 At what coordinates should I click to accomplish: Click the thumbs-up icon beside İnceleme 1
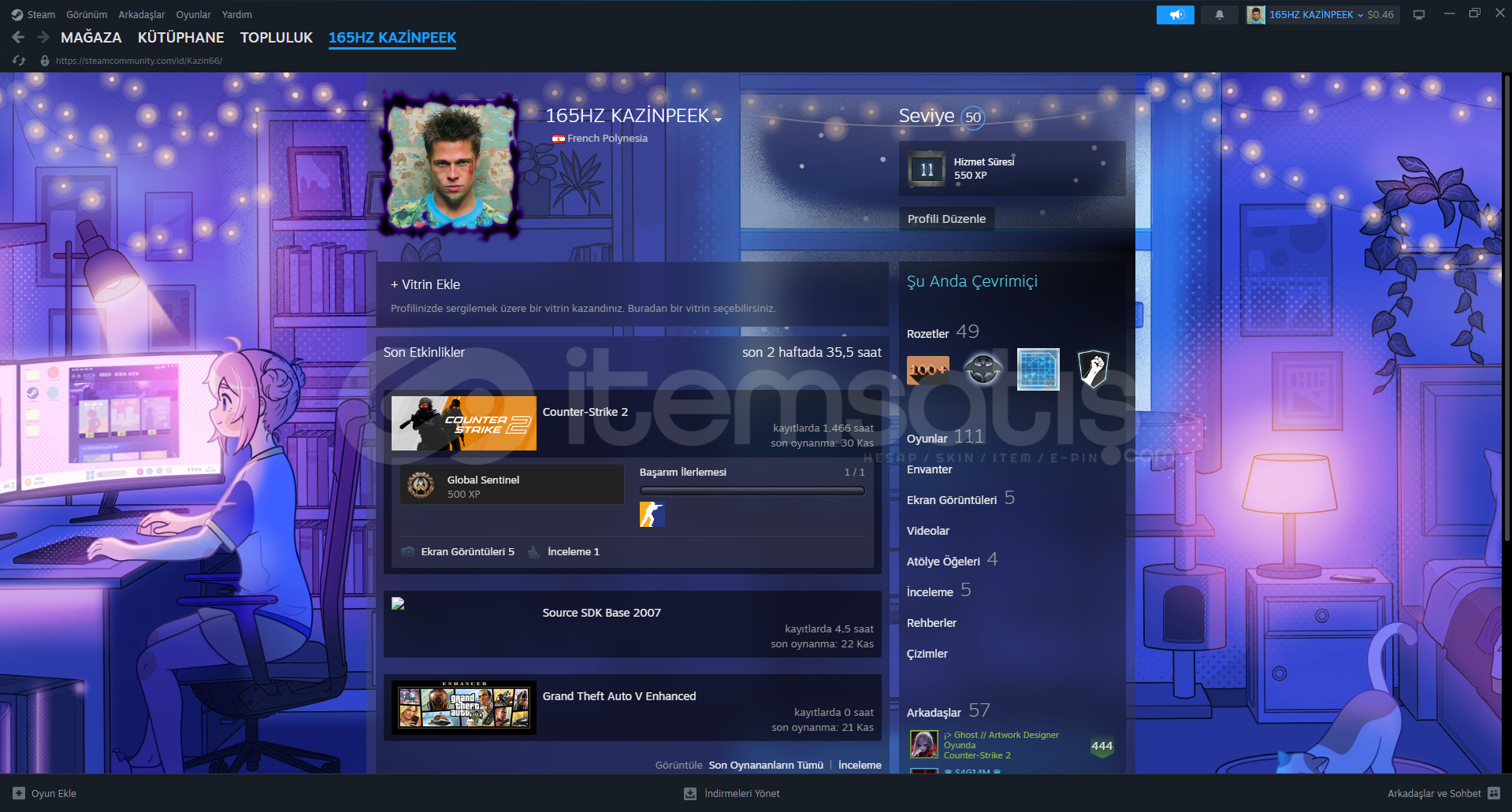(x=533, y=551)
